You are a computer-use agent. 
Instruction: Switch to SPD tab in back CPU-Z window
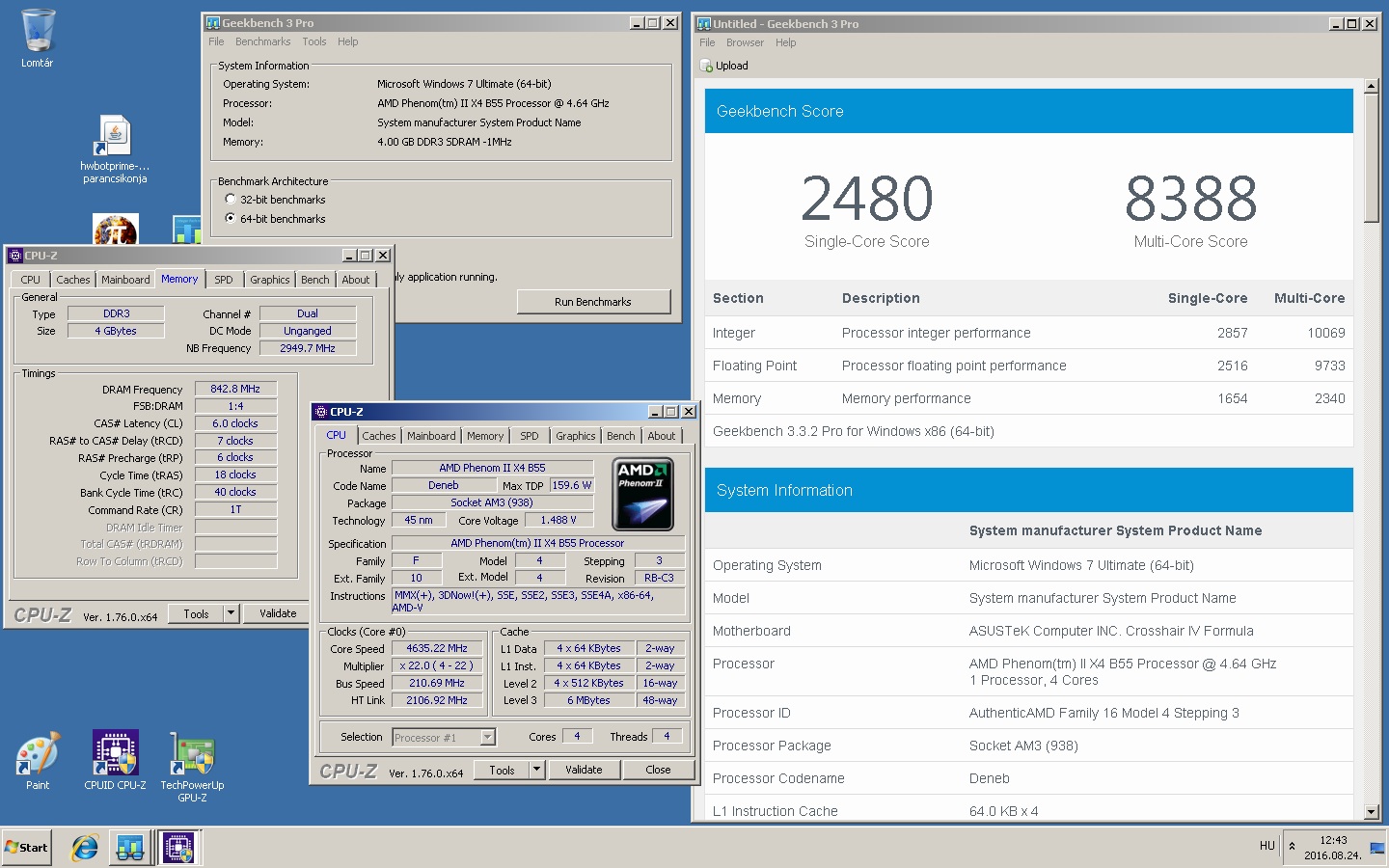click(x=224, y=280)
